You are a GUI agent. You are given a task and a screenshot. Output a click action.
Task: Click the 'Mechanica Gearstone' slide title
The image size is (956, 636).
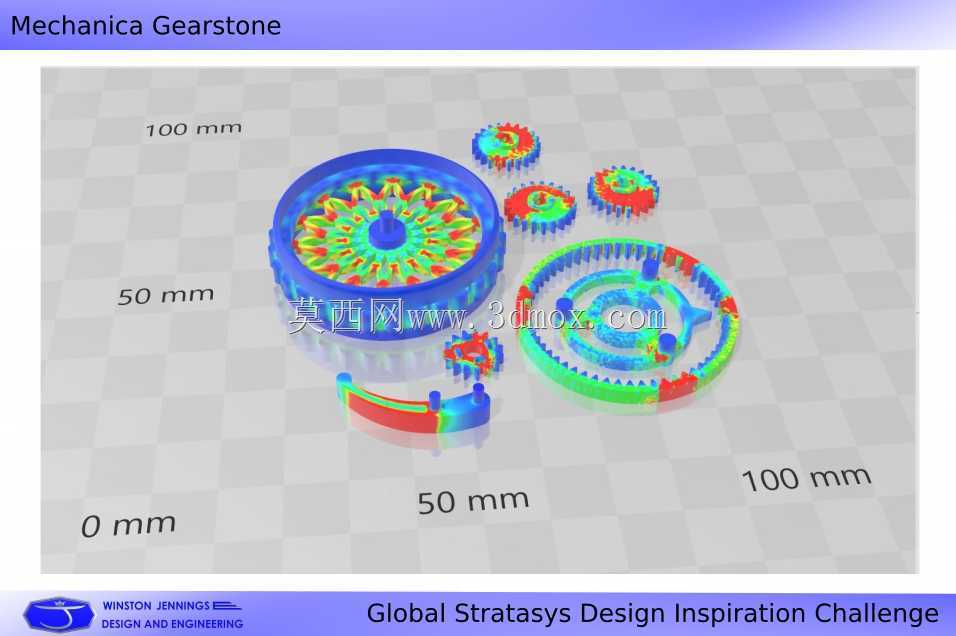point(146,26)
